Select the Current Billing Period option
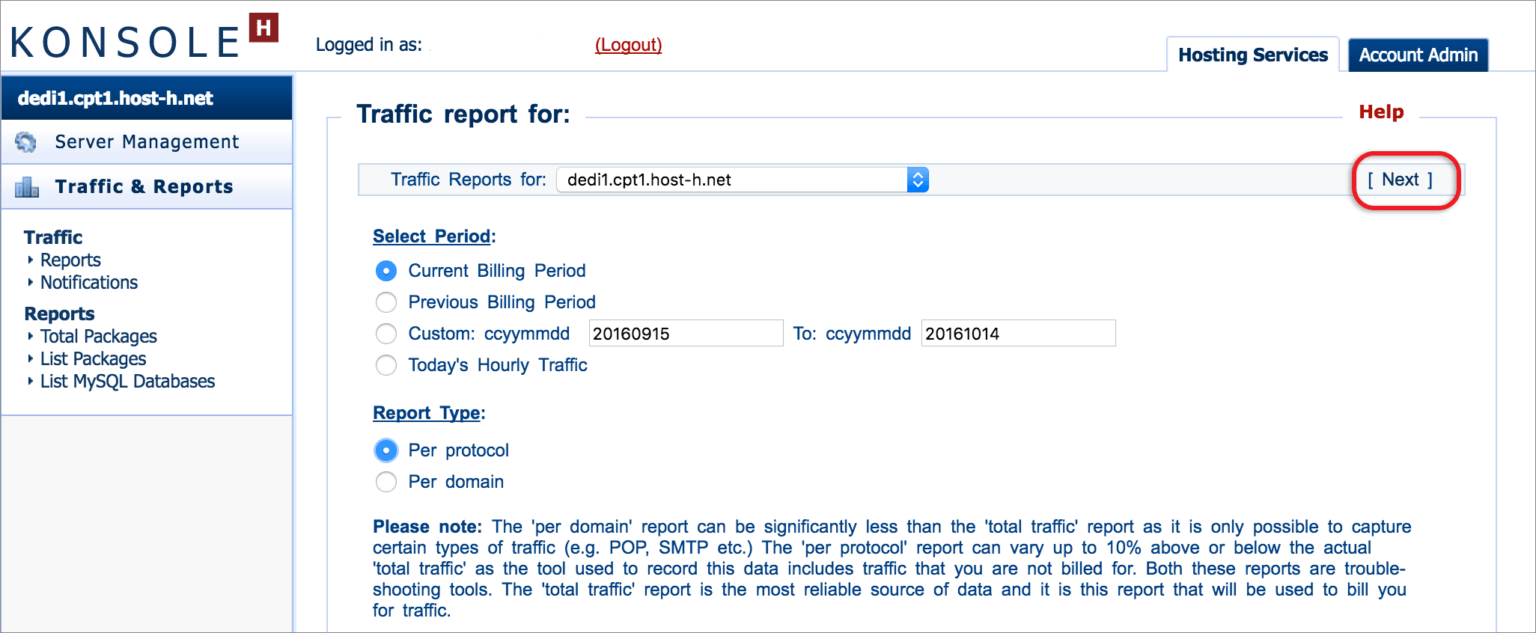The height and width of the screenshot is (633, 1536). pyautogui.click(x=386, y=270)
